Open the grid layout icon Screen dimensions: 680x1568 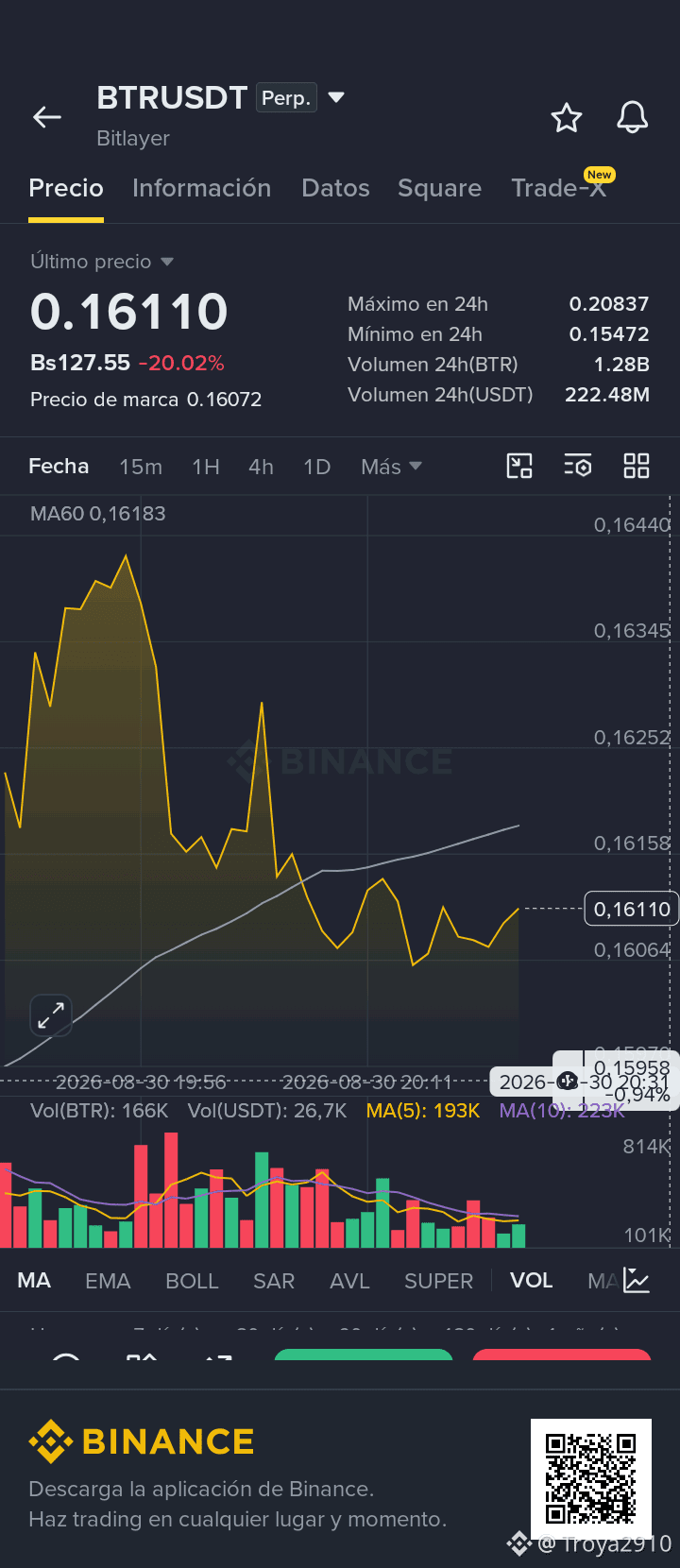(637, 466)
